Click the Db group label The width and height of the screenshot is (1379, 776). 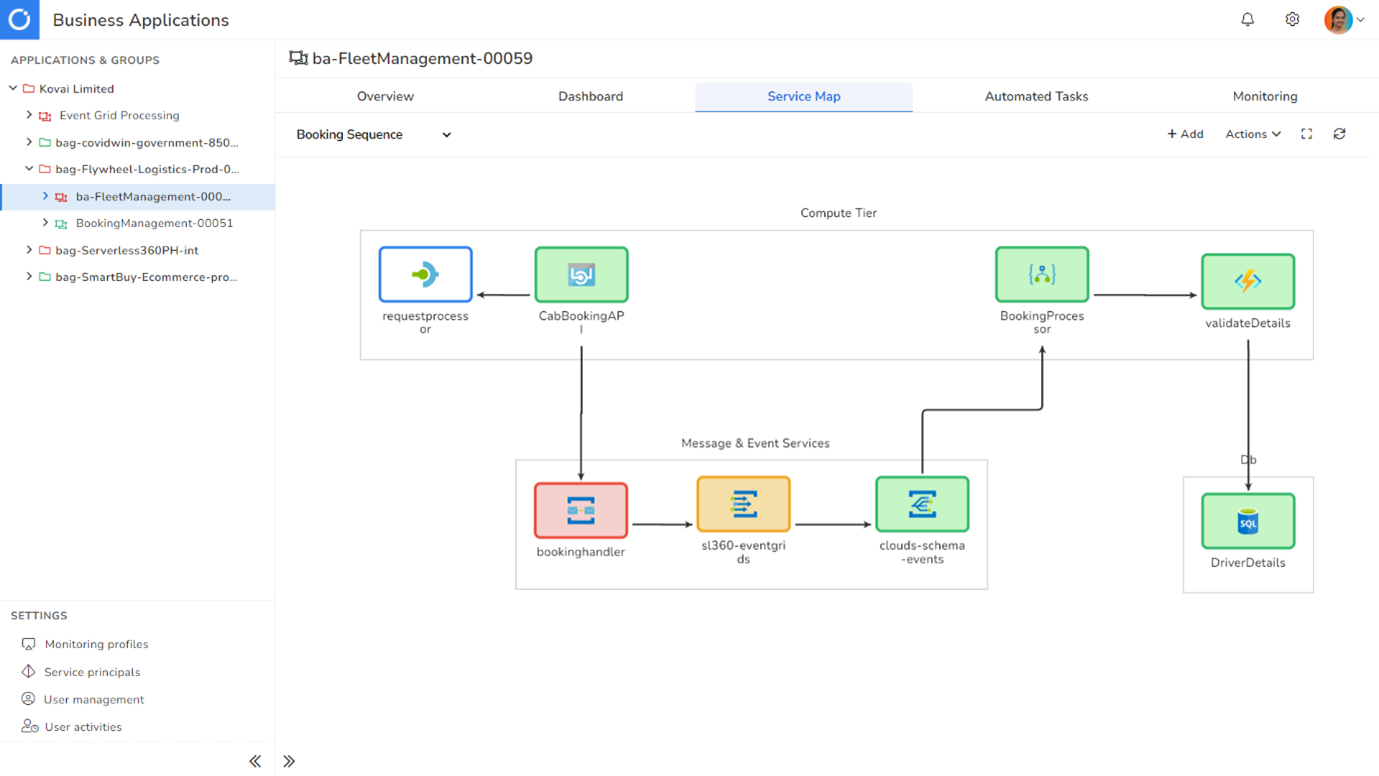pos(1248,460)
